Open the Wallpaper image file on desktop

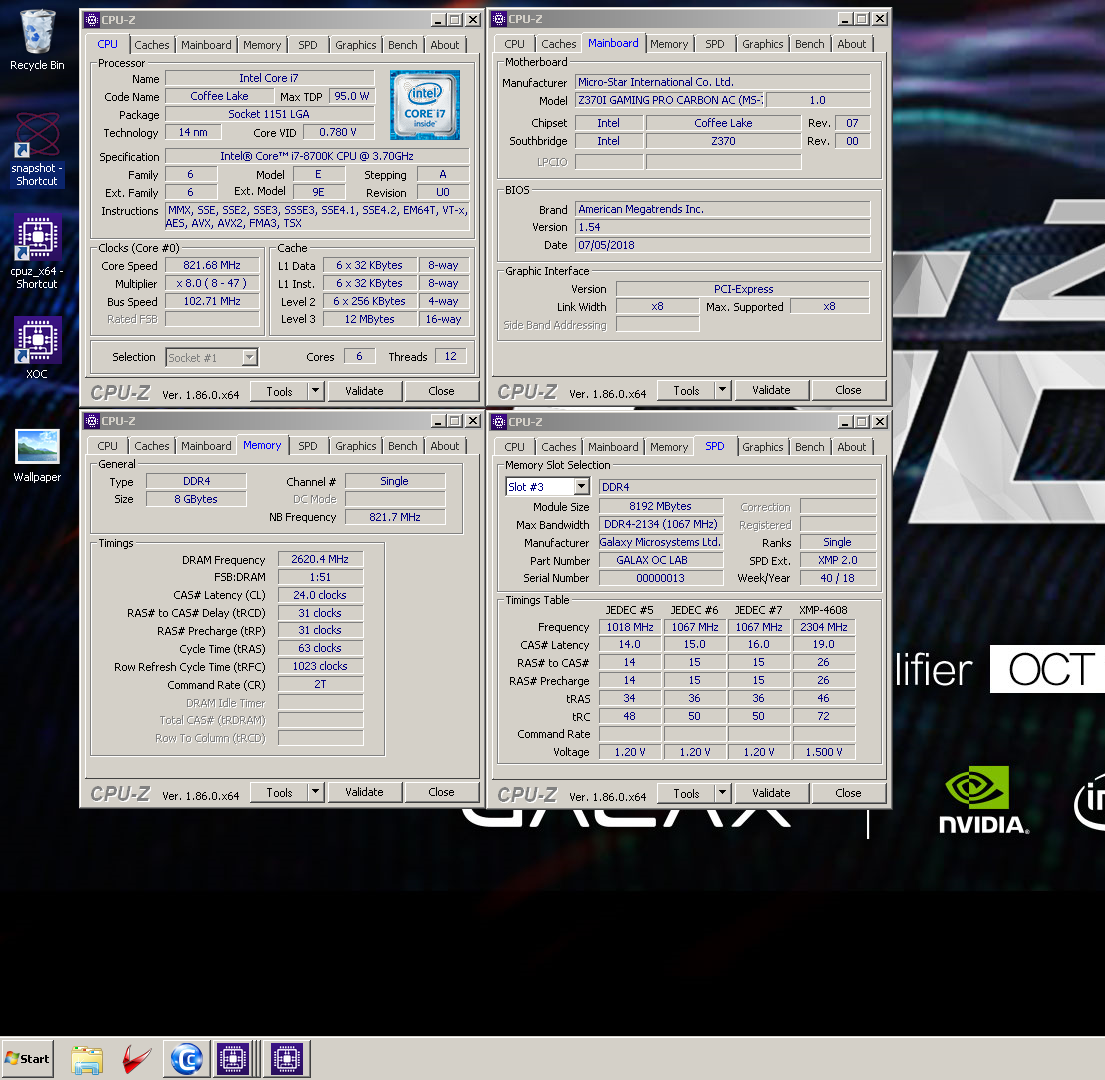coord(37,455)
